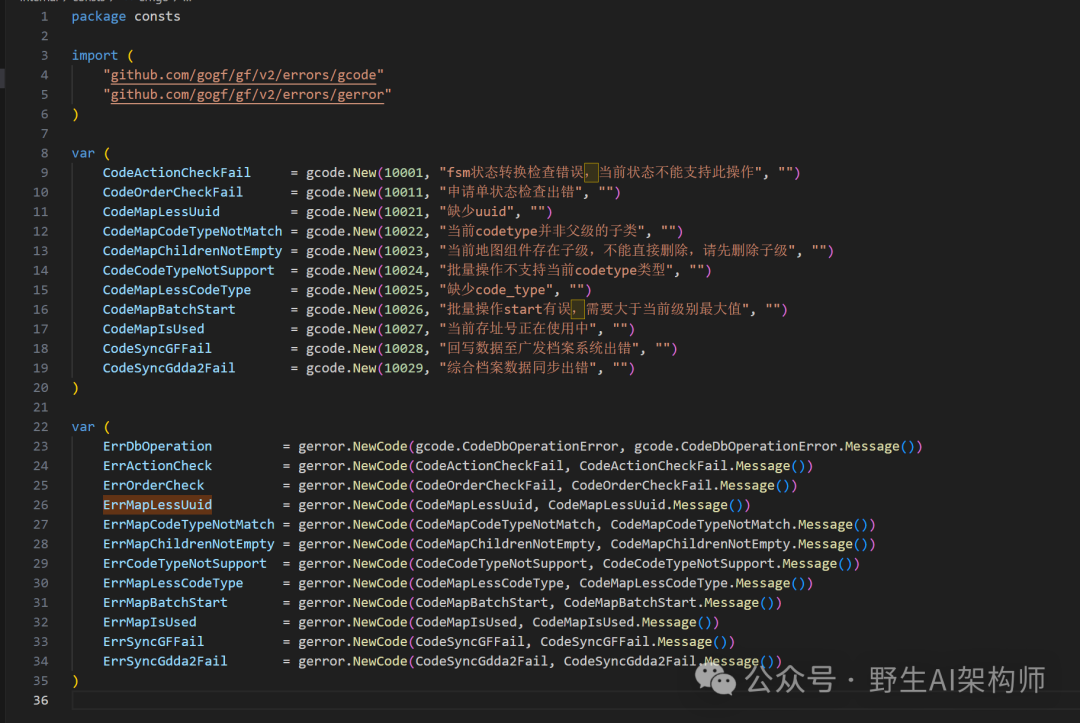The image size is (1080, 723).
Task: Click line number 8 in gutter
Action: [x=44, y=153]
